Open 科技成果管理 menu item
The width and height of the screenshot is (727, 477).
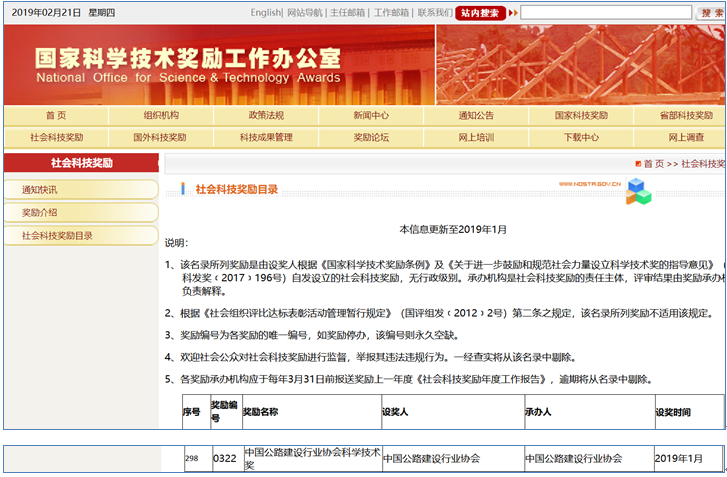266,137
